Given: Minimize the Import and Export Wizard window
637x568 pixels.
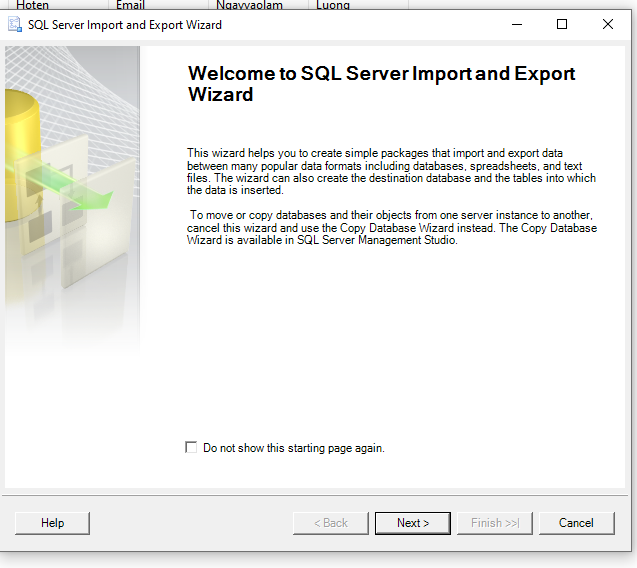Looking at the screenshot, I should (516, 25).
